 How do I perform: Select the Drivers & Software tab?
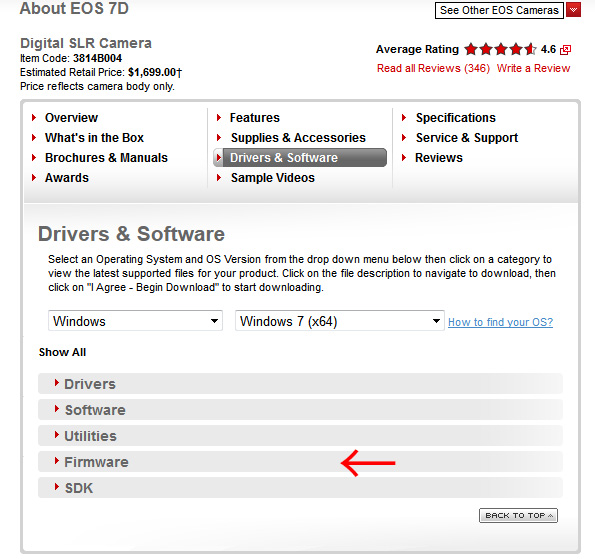(300, 157)
